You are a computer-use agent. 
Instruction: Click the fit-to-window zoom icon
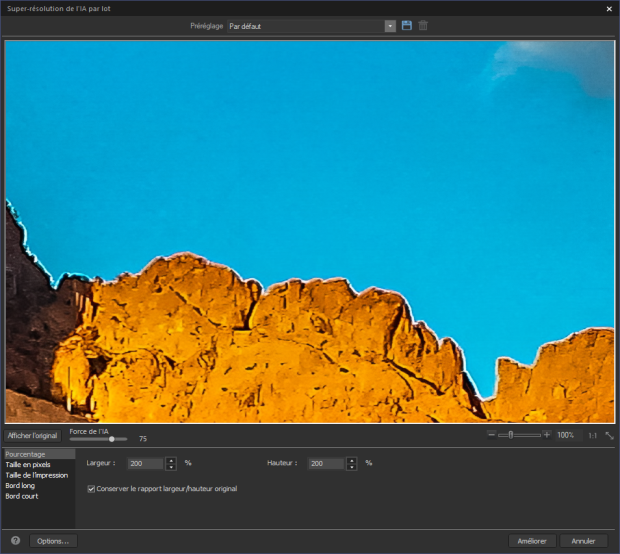(x=609, y=436)
